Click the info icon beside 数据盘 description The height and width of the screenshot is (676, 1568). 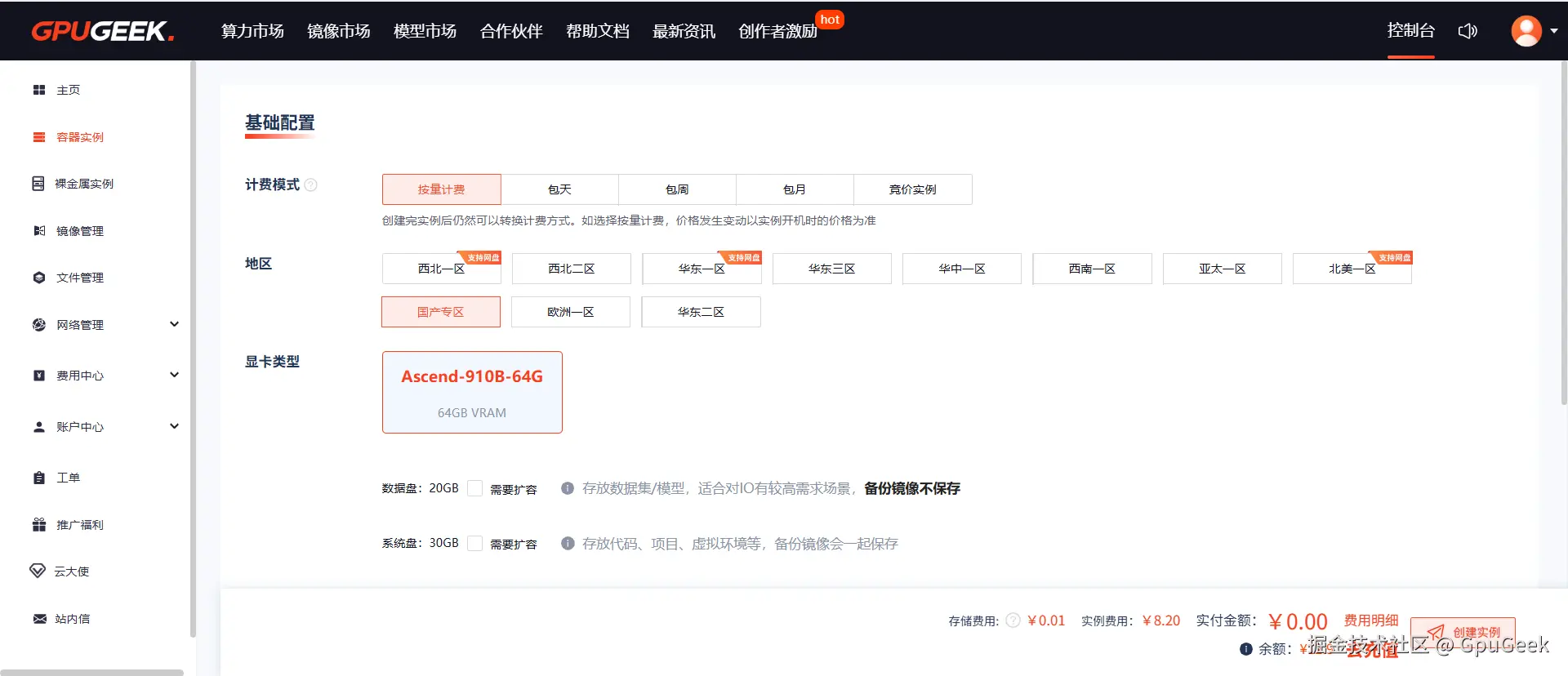(568, 488)
